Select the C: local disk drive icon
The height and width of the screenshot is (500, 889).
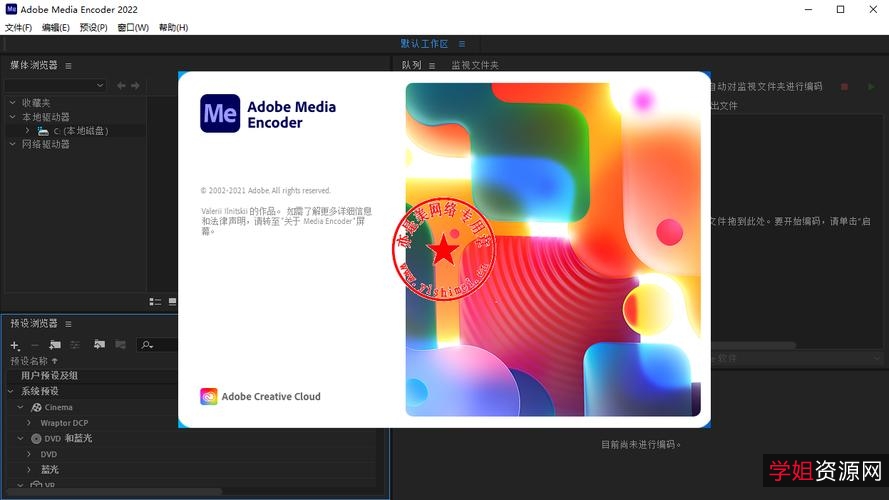click(43, 131)
